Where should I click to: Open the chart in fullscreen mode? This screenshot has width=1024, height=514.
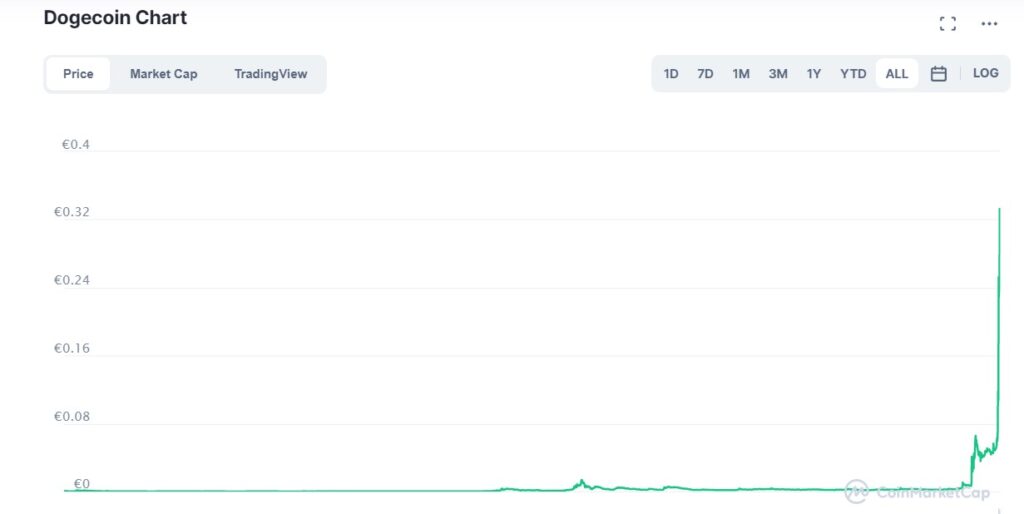(x=948, y=24)
